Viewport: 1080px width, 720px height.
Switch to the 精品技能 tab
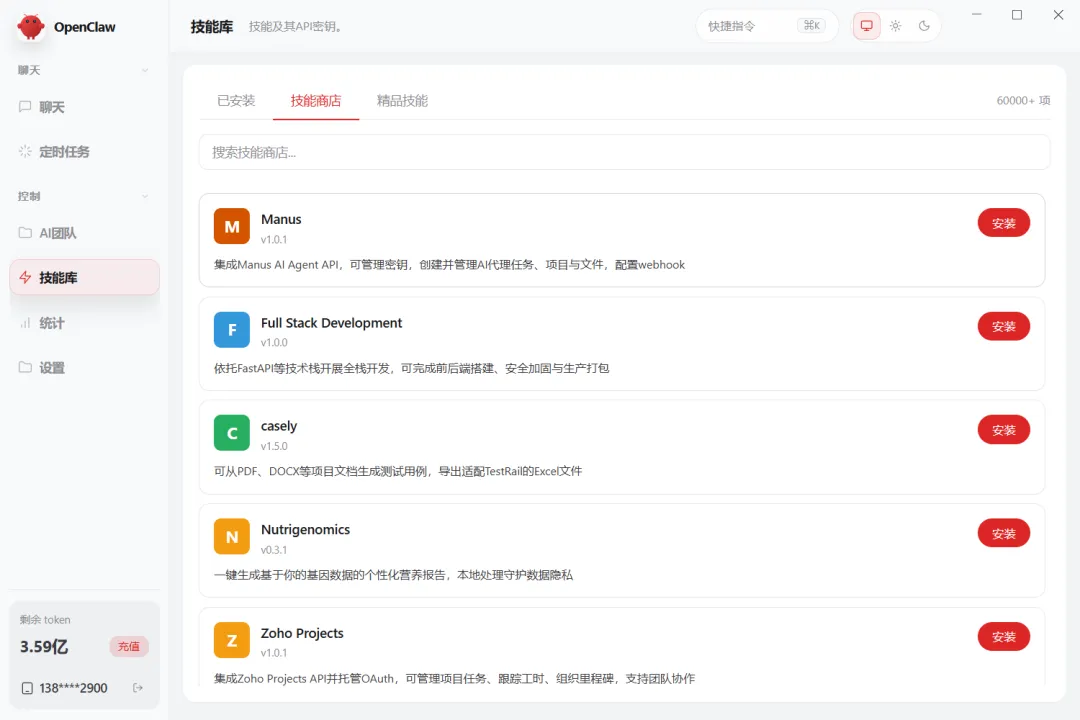click(402, 101)
